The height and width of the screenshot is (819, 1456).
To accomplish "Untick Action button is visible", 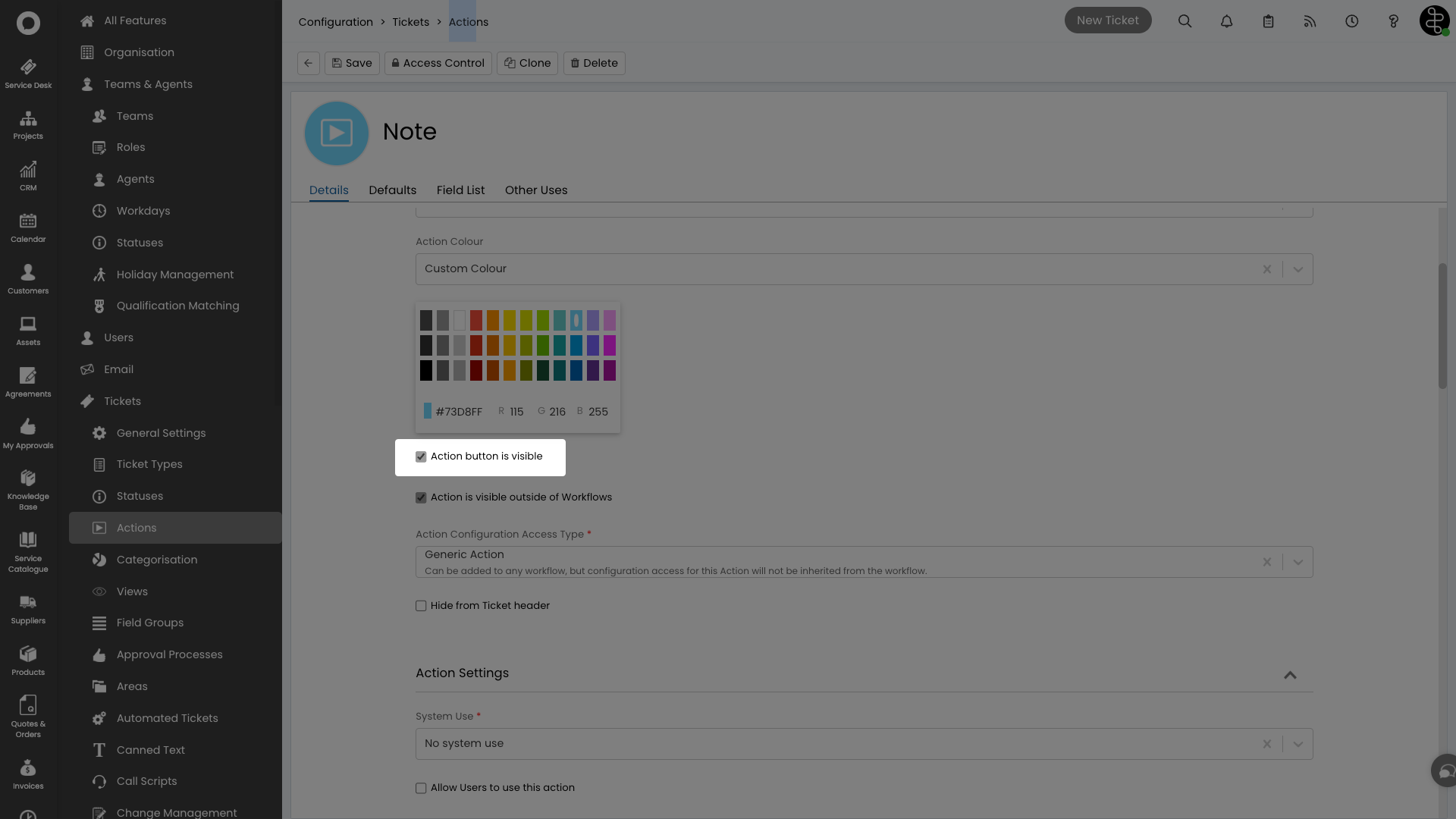I will pos(422,457).
